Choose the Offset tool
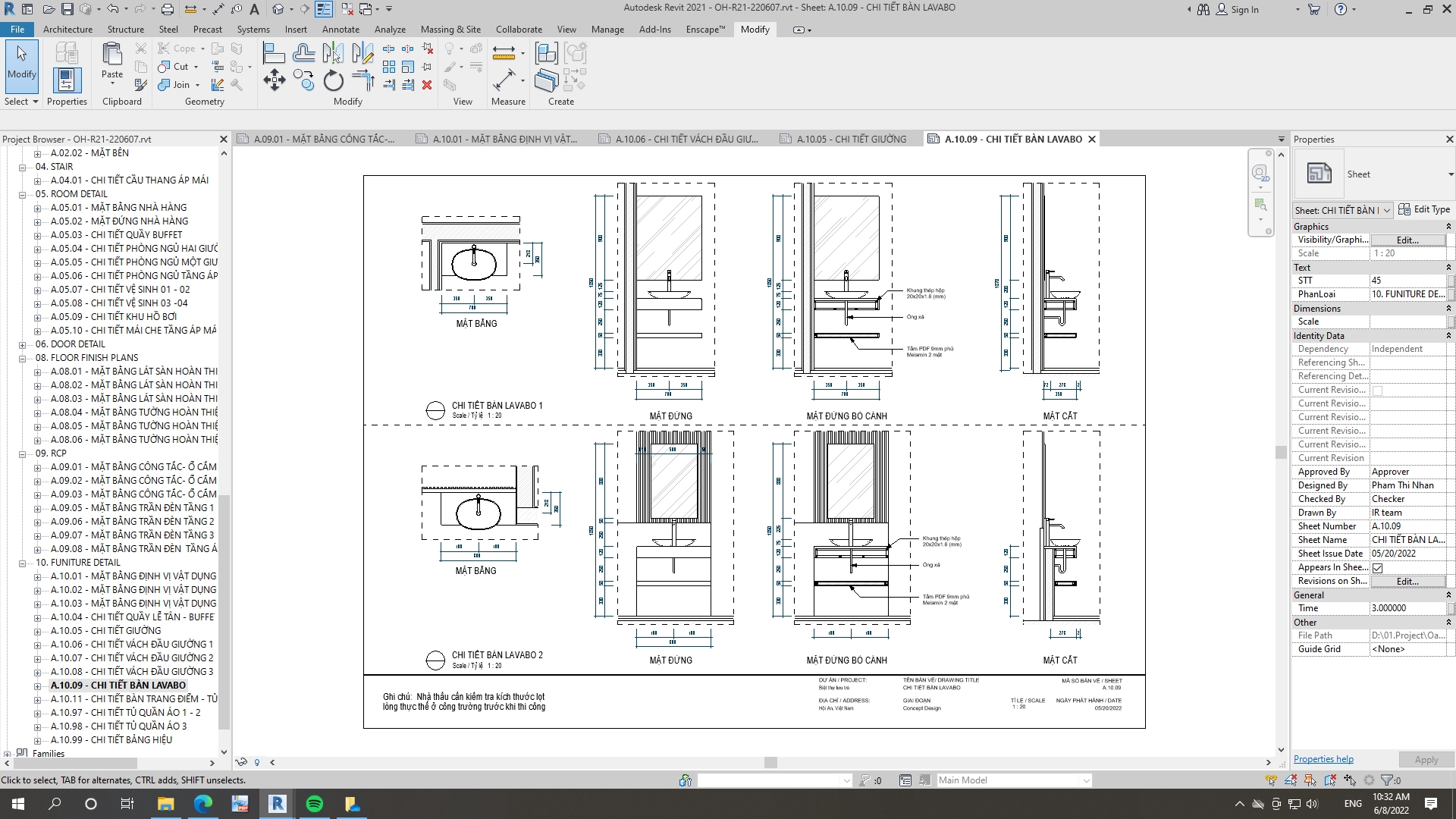This screenshot has height=819, width=1456. [303, 53]
